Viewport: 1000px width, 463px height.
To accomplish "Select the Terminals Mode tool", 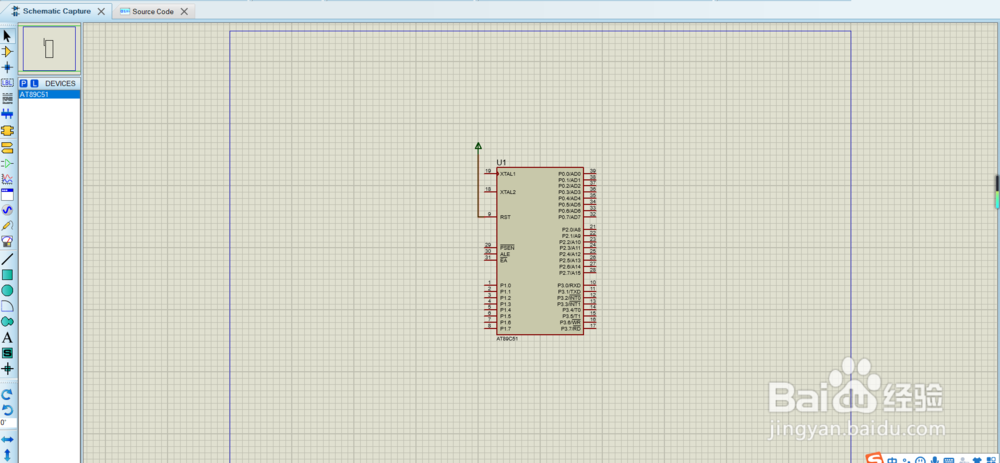I will point(8,148).
